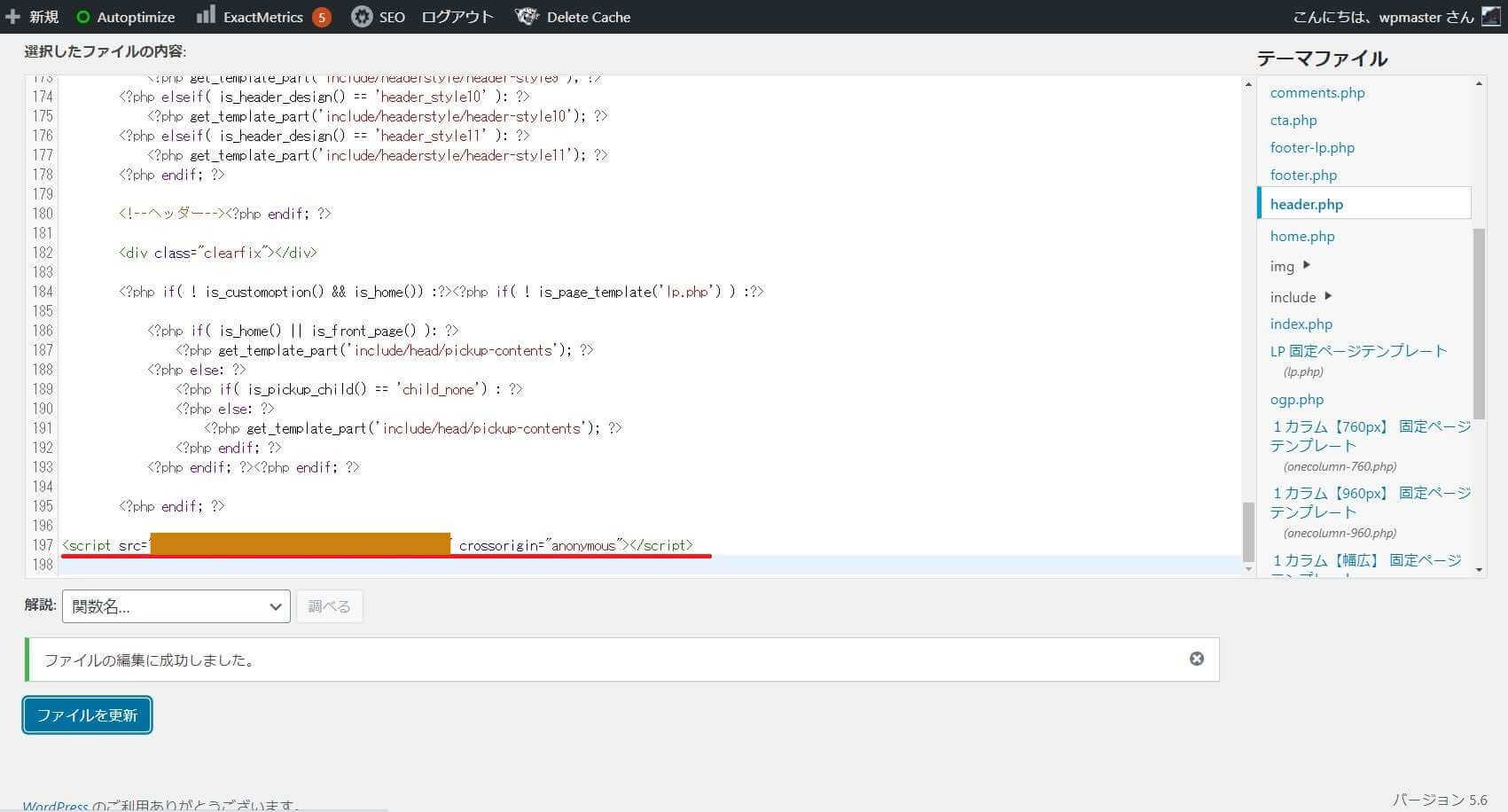Click the 選択したファイルの内容 label

105,51
